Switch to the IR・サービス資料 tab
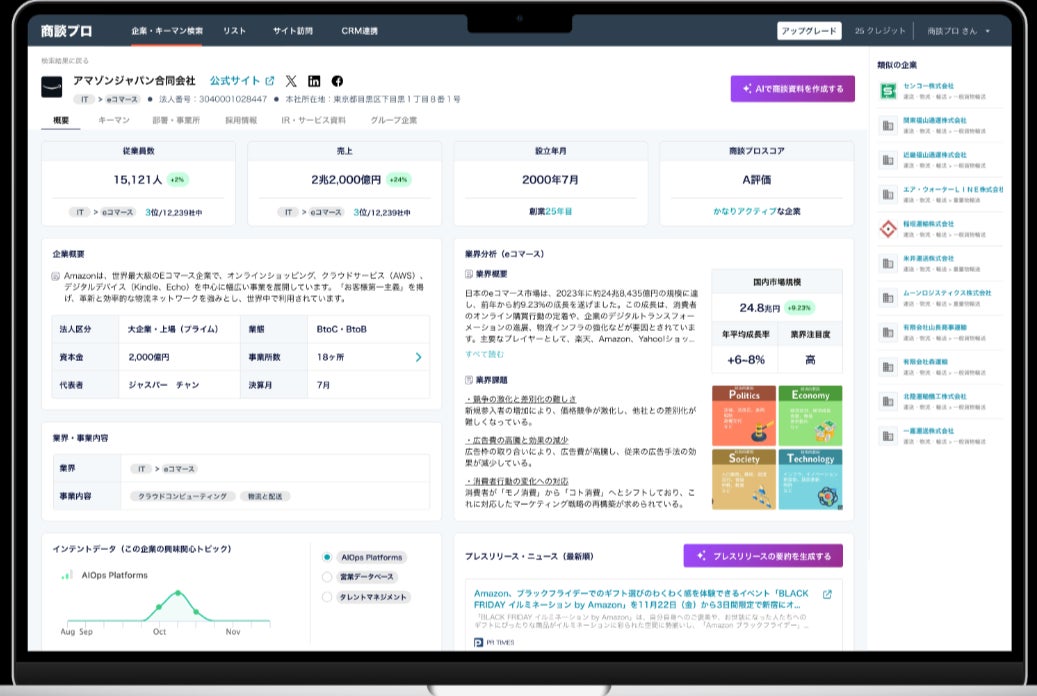1037x696 pixels. pos(313,120)
